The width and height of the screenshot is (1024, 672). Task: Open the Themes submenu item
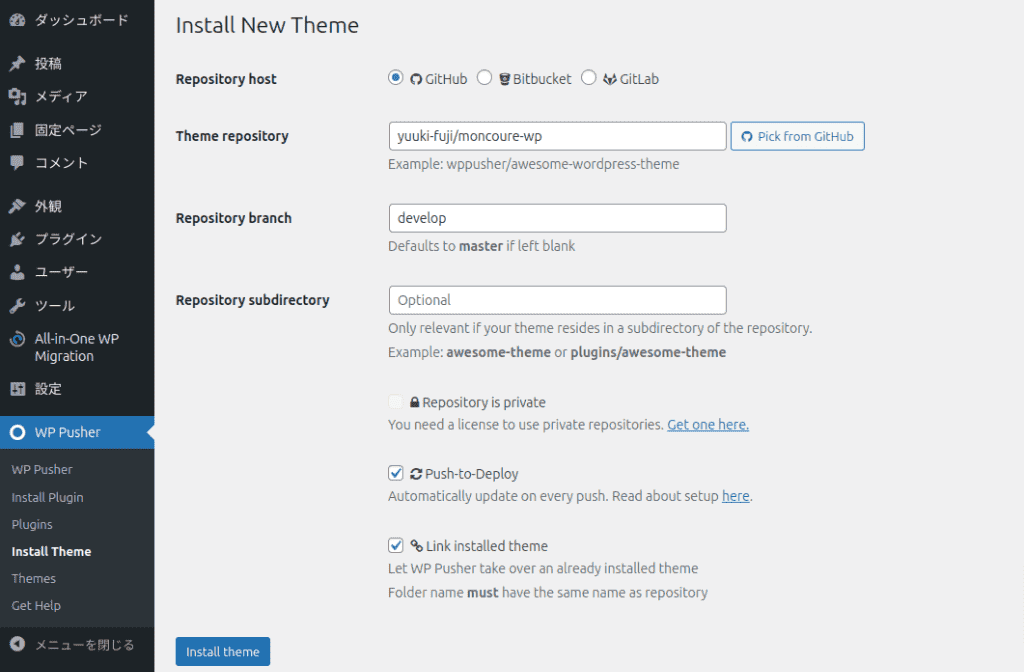pyautogui.click(x=33, y=578)
